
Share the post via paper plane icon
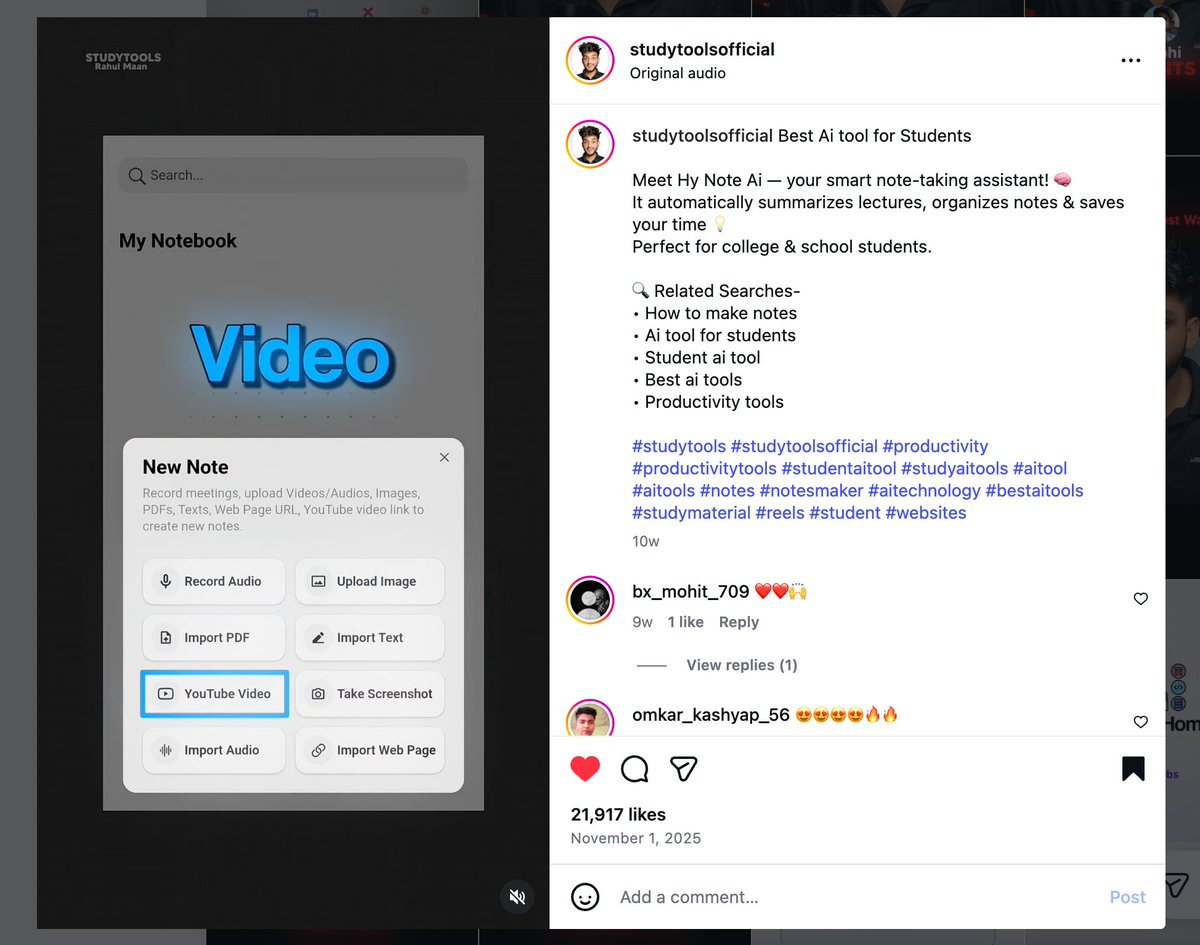pyautogui.click(x=684, y=768)
